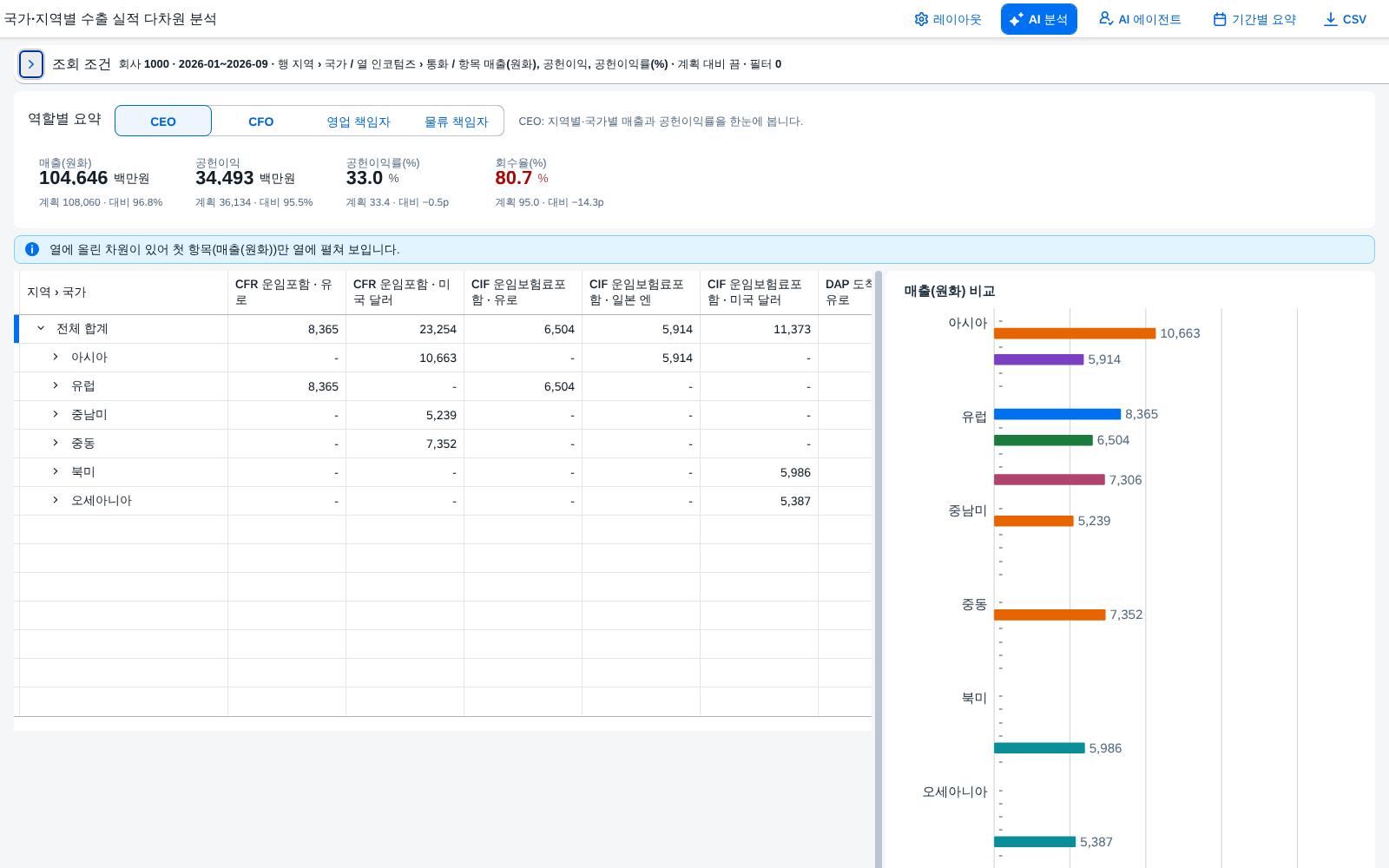Expand the 북미 region row
The height and width of the screenshot is (868, 1389).
(56, 471)
